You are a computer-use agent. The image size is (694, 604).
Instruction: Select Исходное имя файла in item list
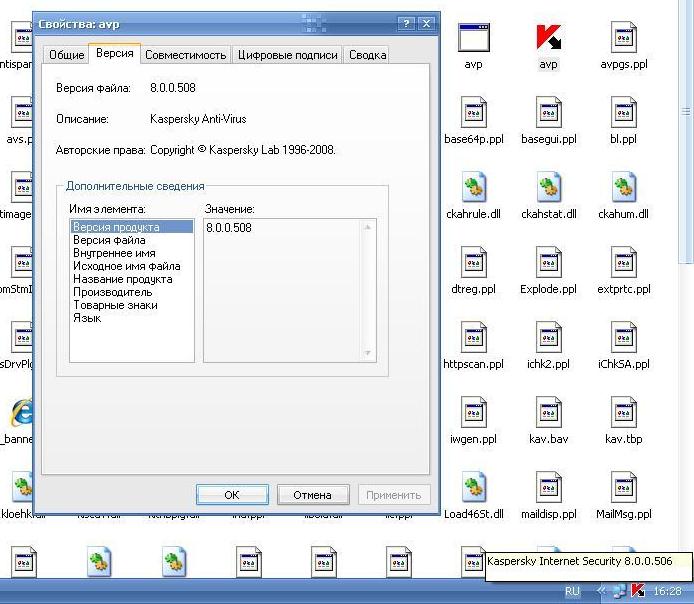pos(131,266)
